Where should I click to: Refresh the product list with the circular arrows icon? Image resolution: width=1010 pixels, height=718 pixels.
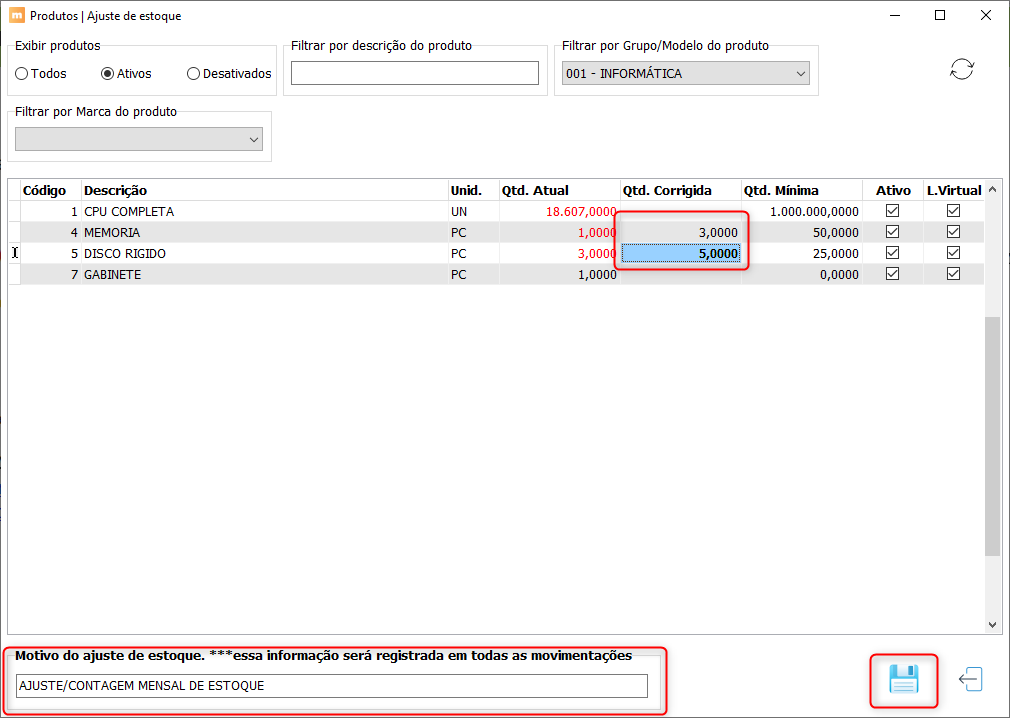pos(962,70)
